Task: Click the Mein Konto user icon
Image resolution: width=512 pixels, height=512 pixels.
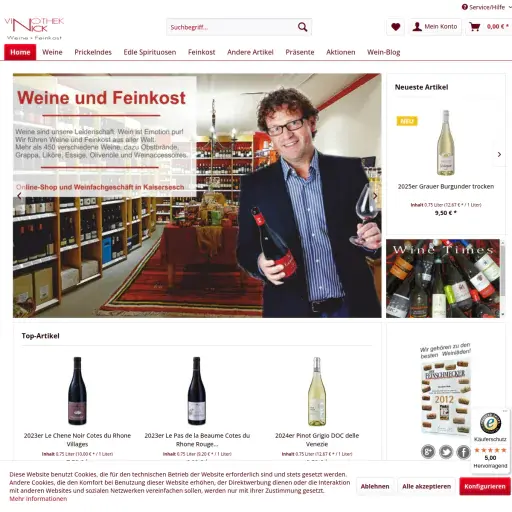Action: pos(417,27)
